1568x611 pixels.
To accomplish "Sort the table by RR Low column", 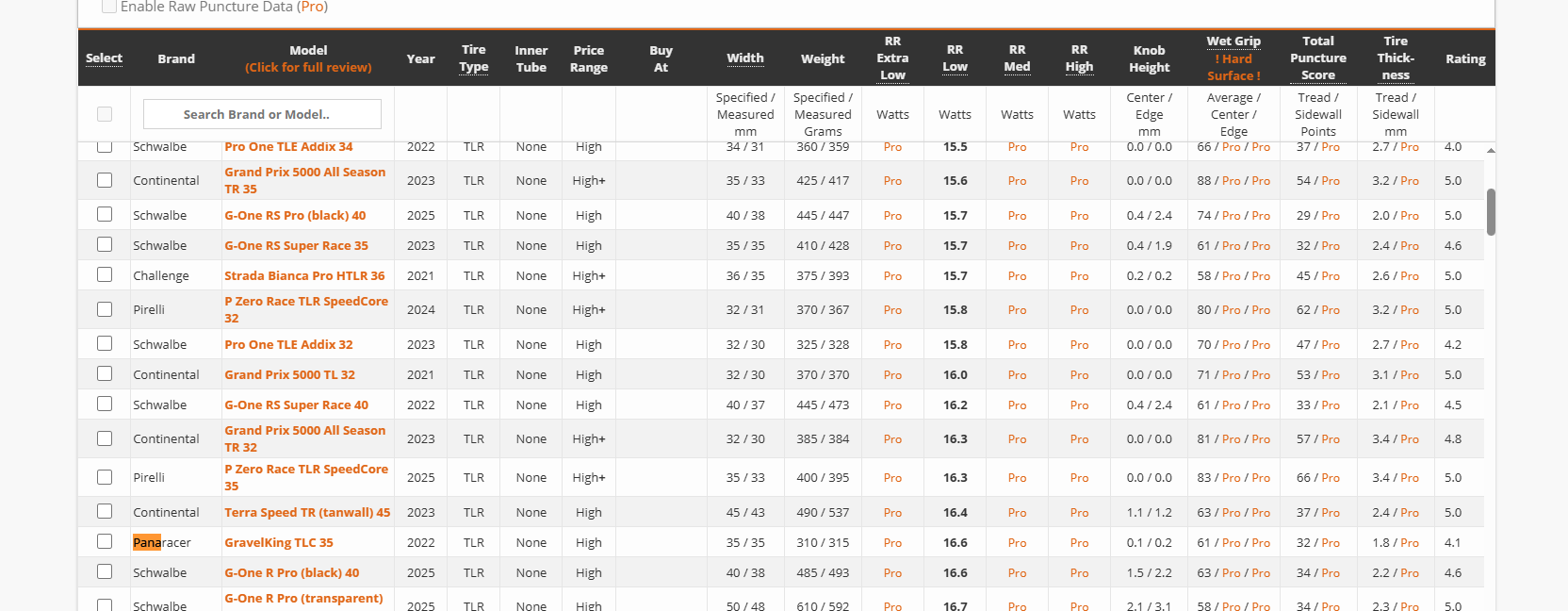I will coord(955,58).
